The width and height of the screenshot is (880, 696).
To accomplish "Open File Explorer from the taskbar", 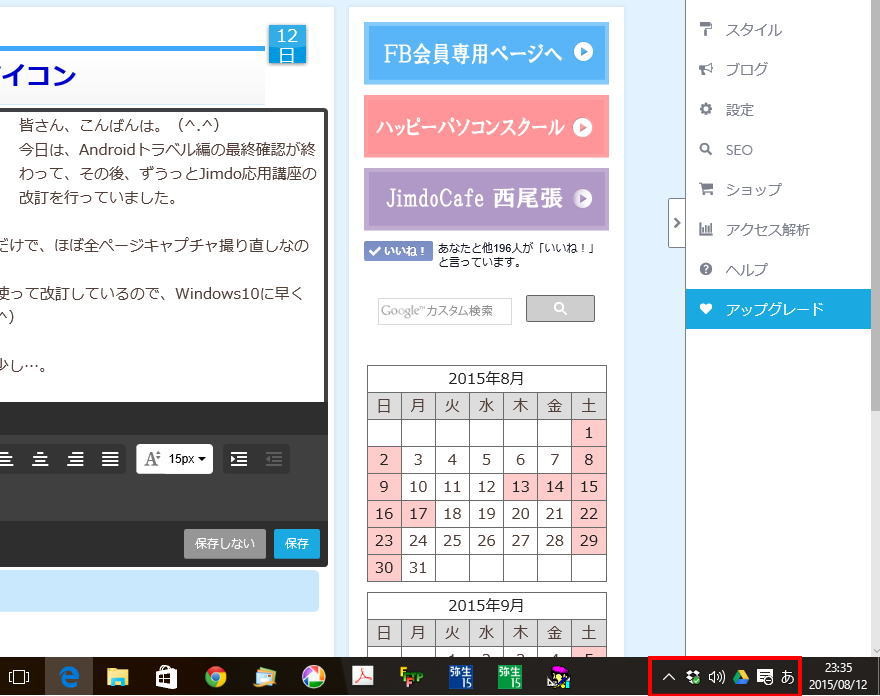I will point(118,677).
